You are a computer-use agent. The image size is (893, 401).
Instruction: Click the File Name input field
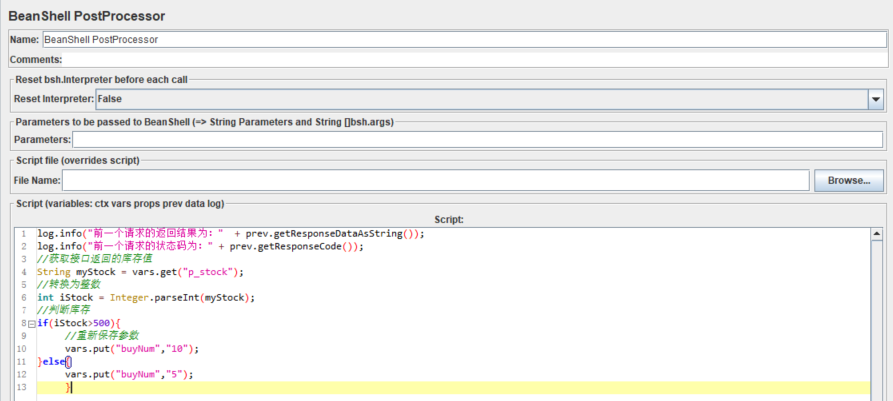(x=436, y=181)
